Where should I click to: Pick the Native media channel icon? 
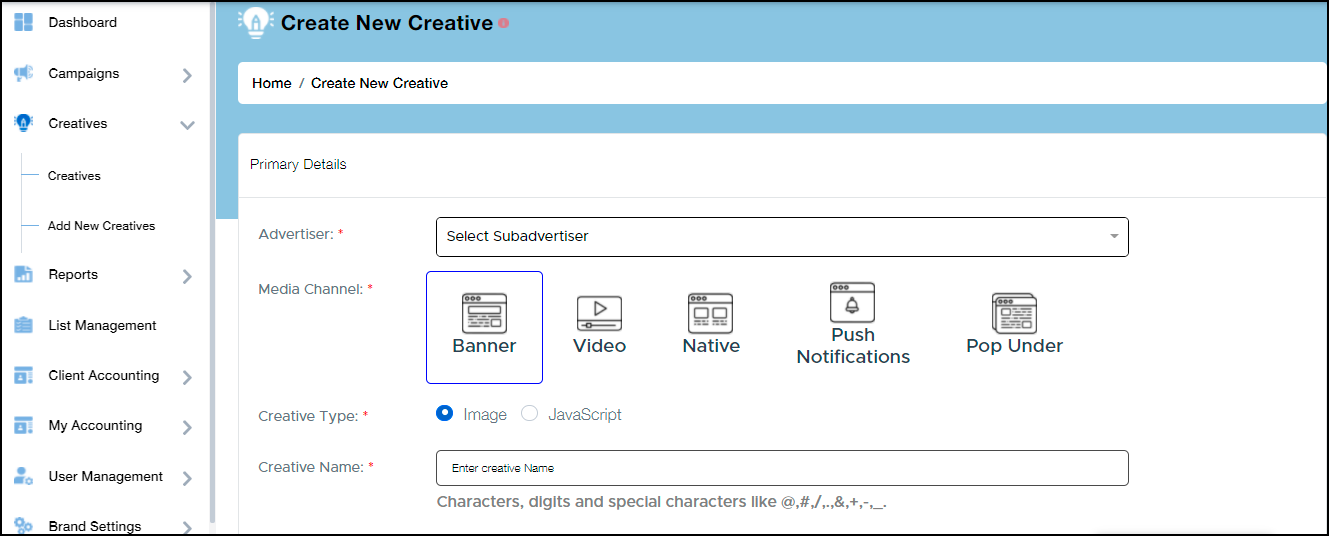point(710,313)
